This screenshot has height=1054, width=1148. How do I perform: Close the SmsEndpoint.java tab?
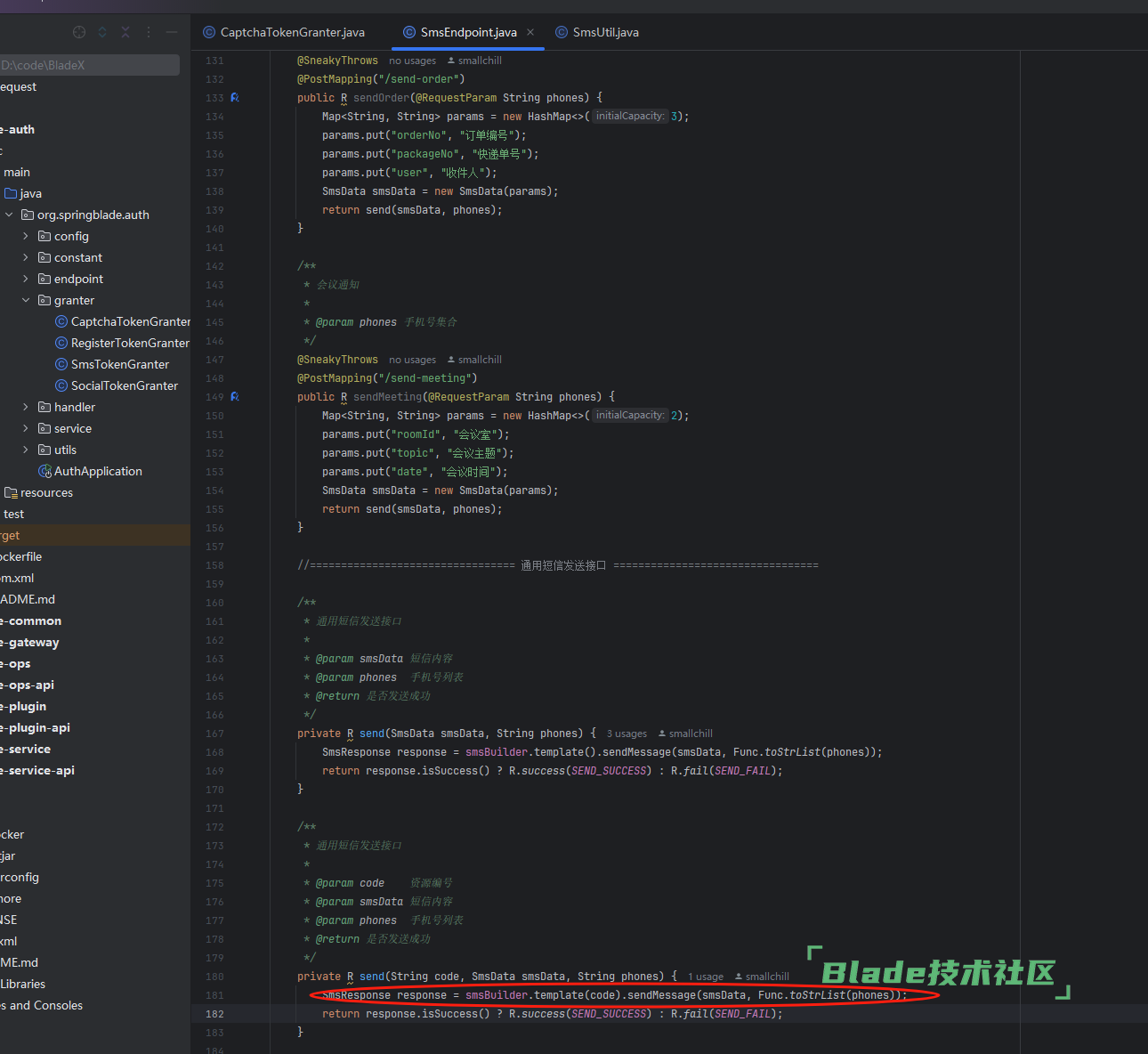click(530, 32)
